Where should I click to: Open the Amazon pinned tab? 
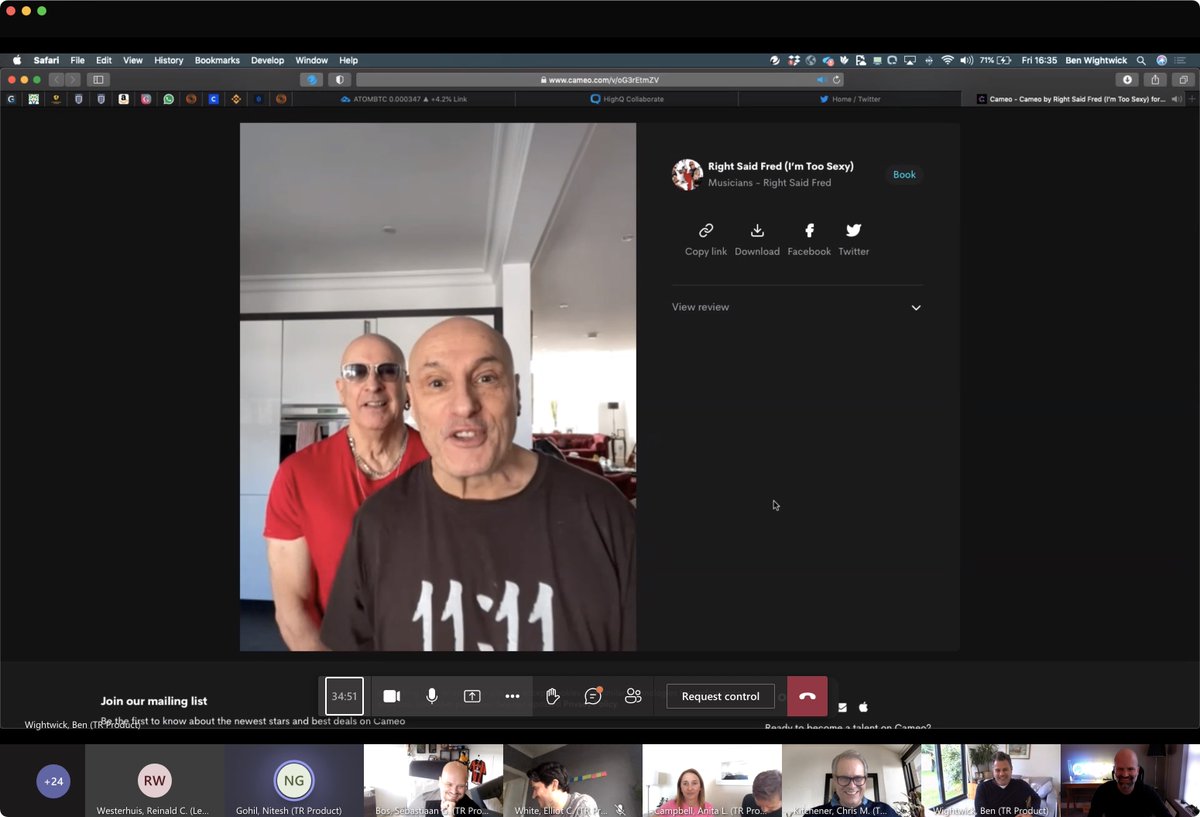pos(123,99)
